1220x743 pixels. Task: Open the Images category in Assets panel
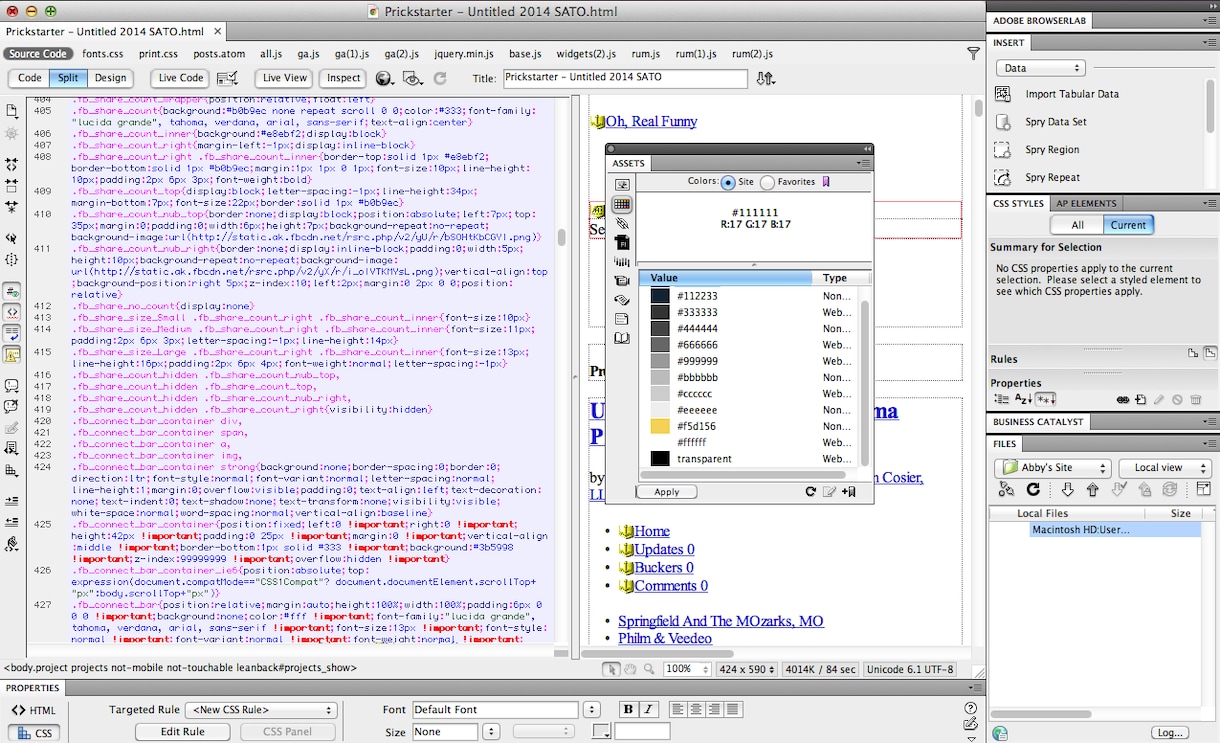pos(621,185)
